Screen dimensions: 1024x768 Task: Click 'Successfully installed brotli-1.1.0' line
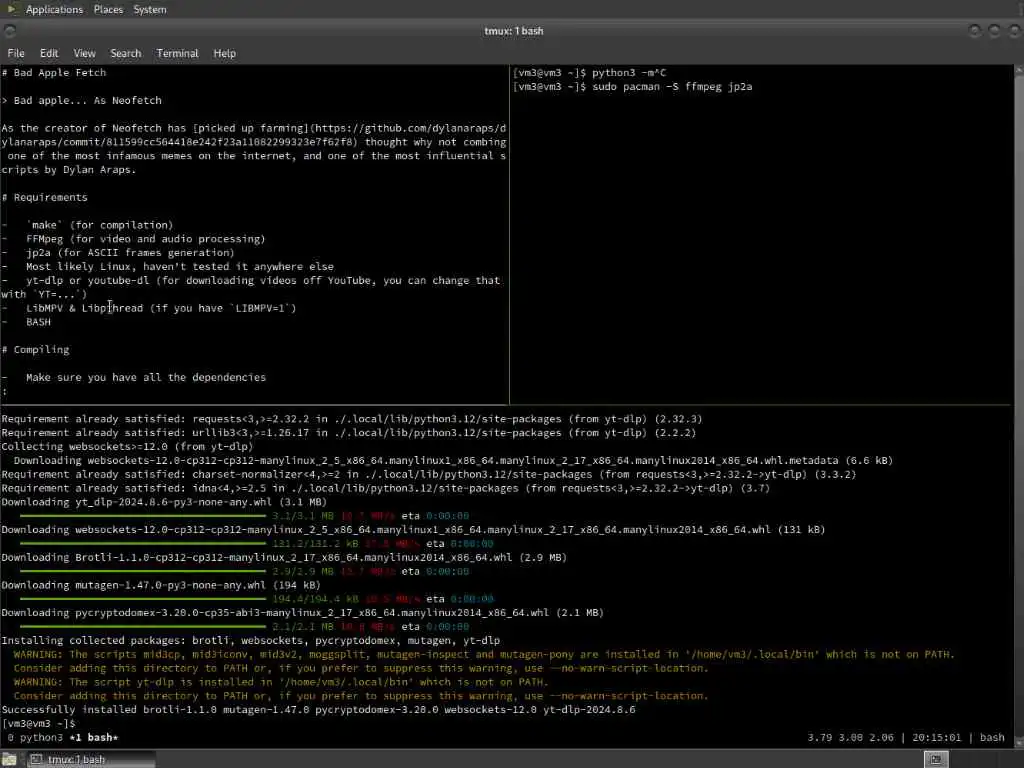(318, 710)
